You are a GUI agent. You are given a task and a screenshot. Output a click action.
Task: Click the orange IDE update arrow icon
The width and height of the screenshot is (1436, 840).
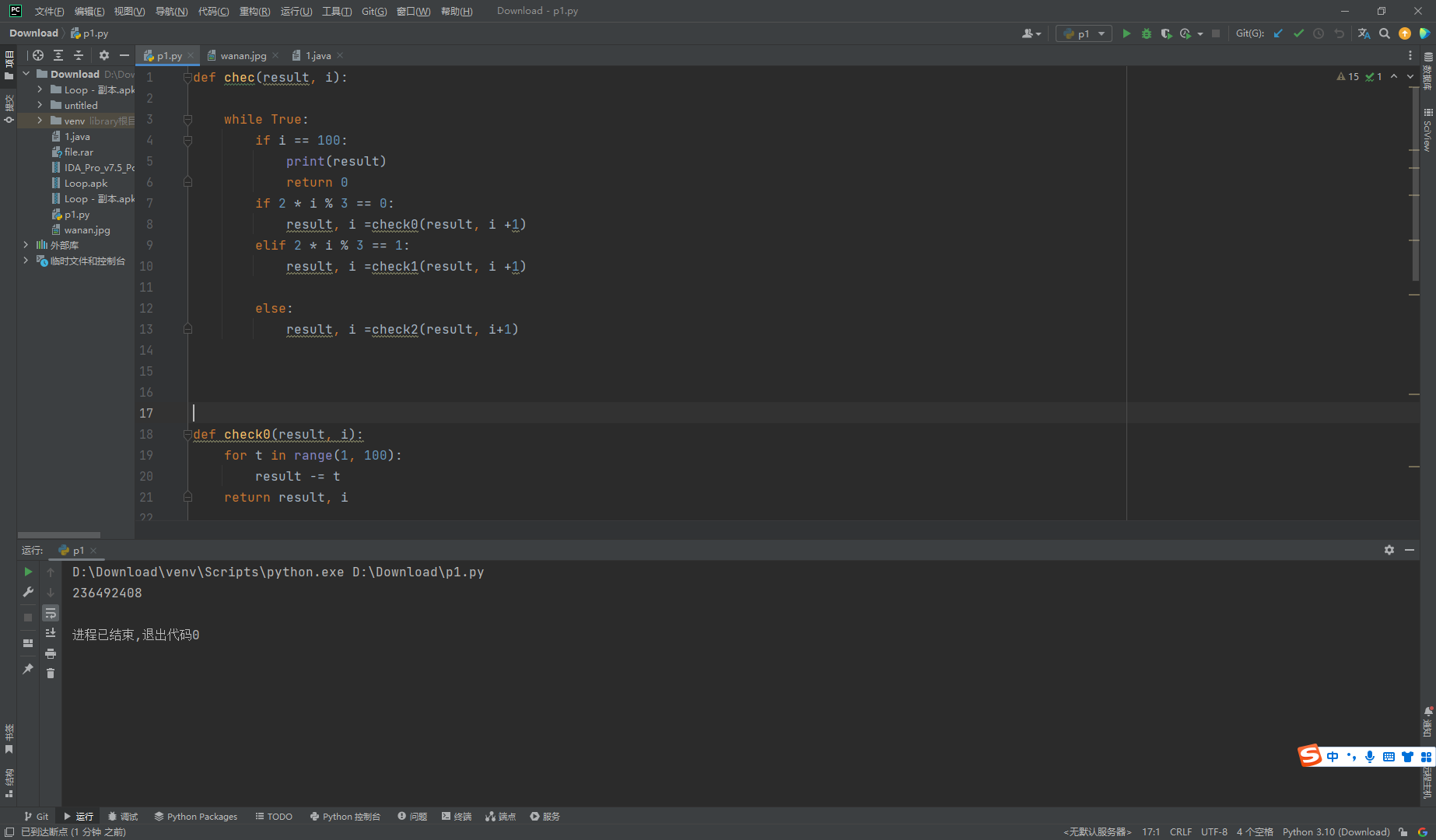(x=1405, y=33)
